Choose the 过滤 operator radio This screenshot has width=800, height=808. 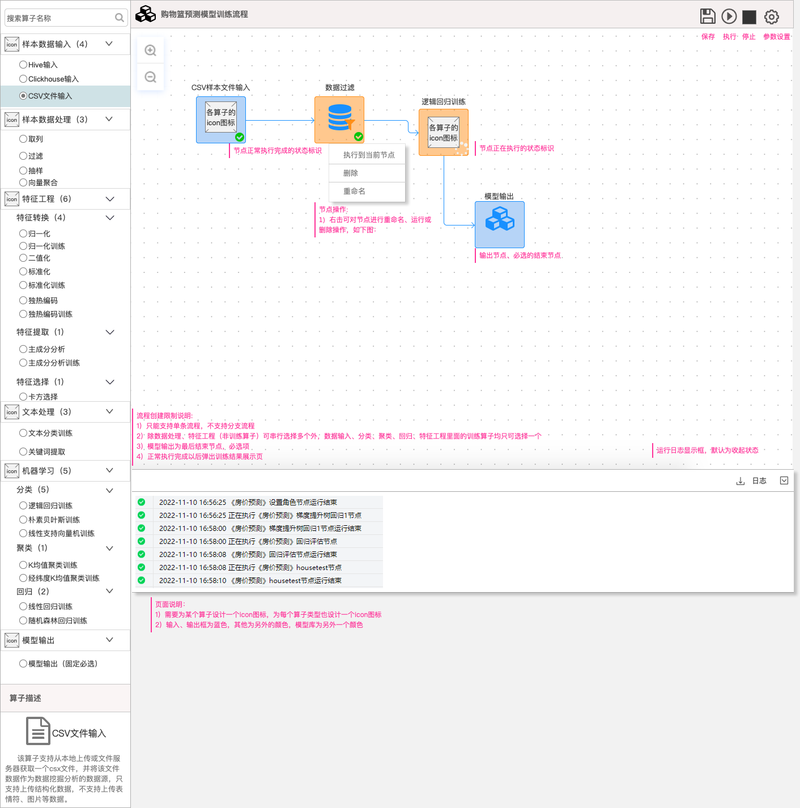coord(23,156)
